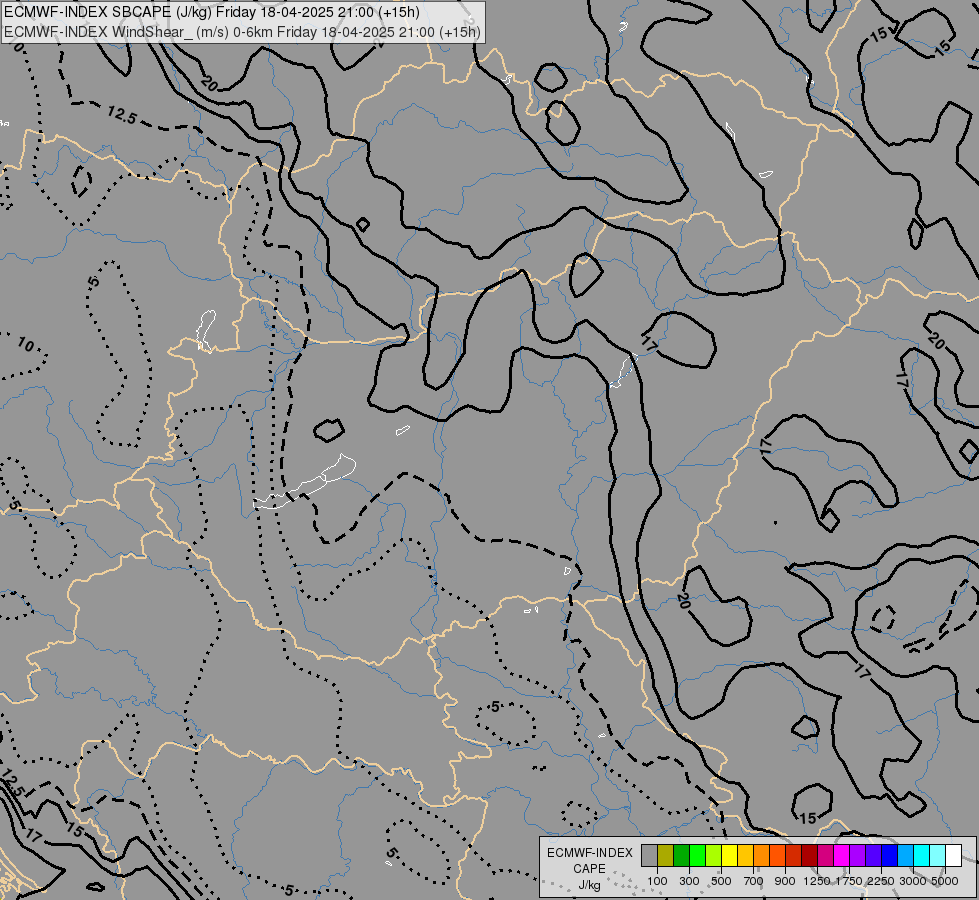Choose the indigo swatch left of 2250
979x900 pixels.
click(x=873, y=855)
